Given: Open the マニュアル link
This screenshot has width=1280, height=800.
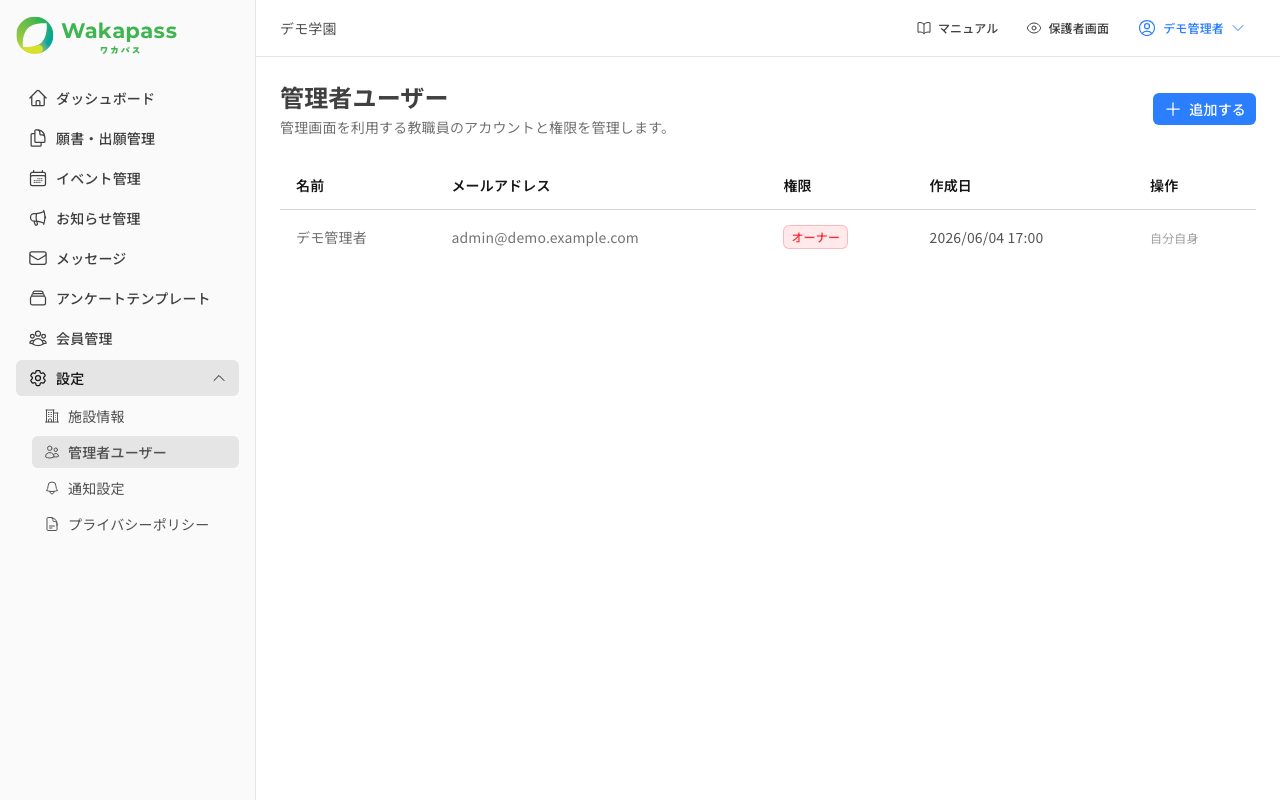Looking at the screenshot, I should pos(957,28).
